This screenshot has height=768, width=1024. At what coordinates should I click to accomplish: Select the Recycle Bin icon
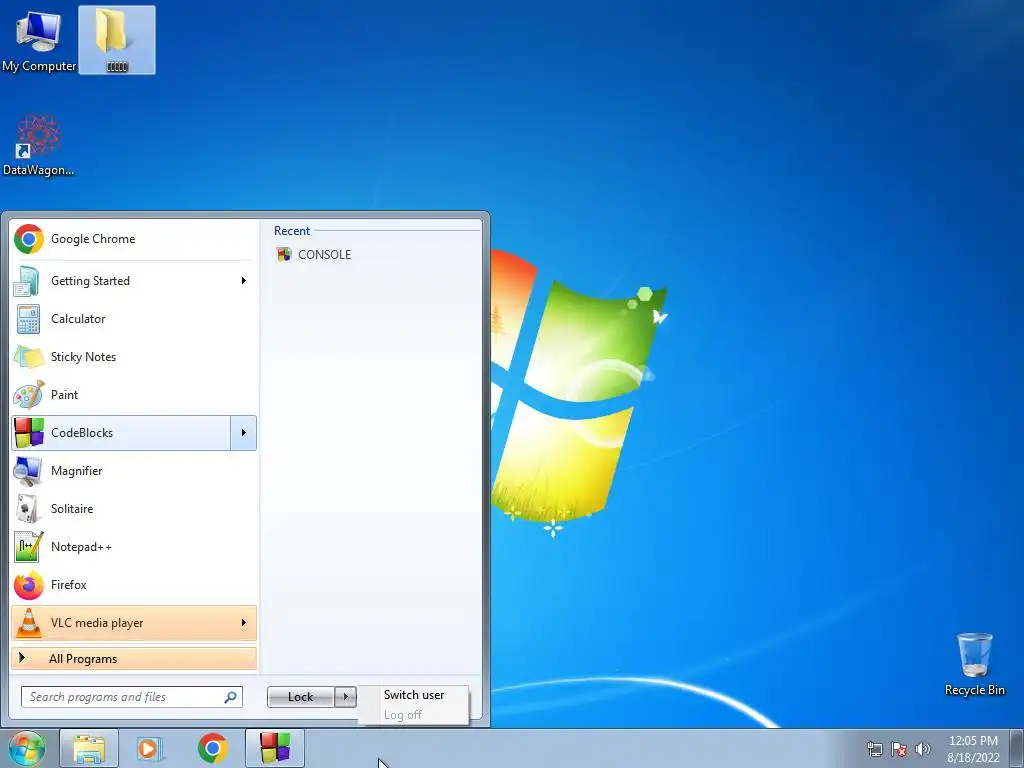point(974,664)
